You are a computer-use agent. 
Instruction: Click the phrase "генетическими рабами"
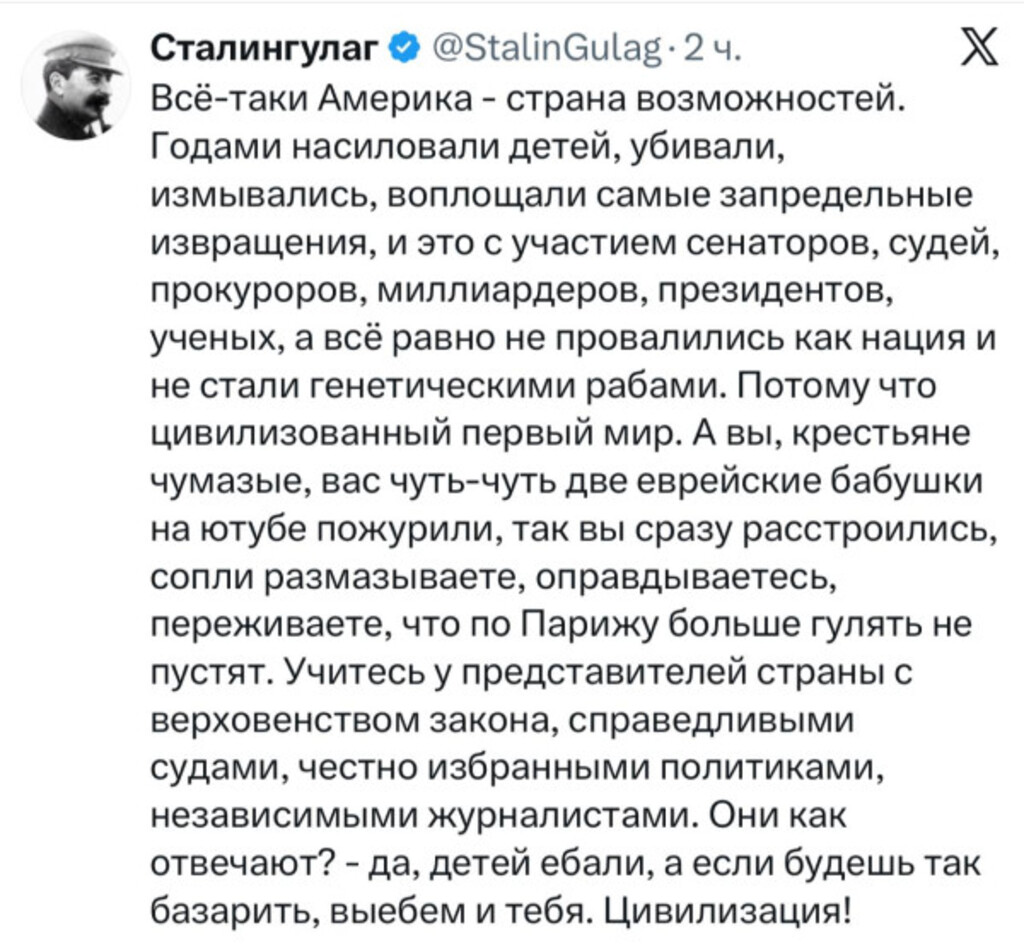[450, 386]
